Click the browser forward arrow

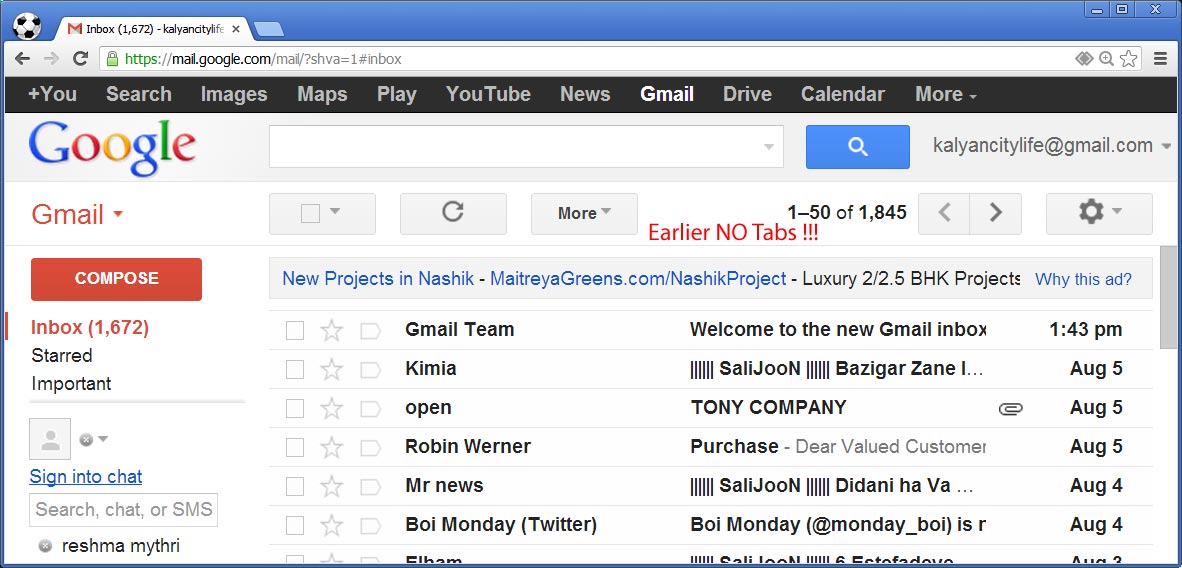click(51, 59)
